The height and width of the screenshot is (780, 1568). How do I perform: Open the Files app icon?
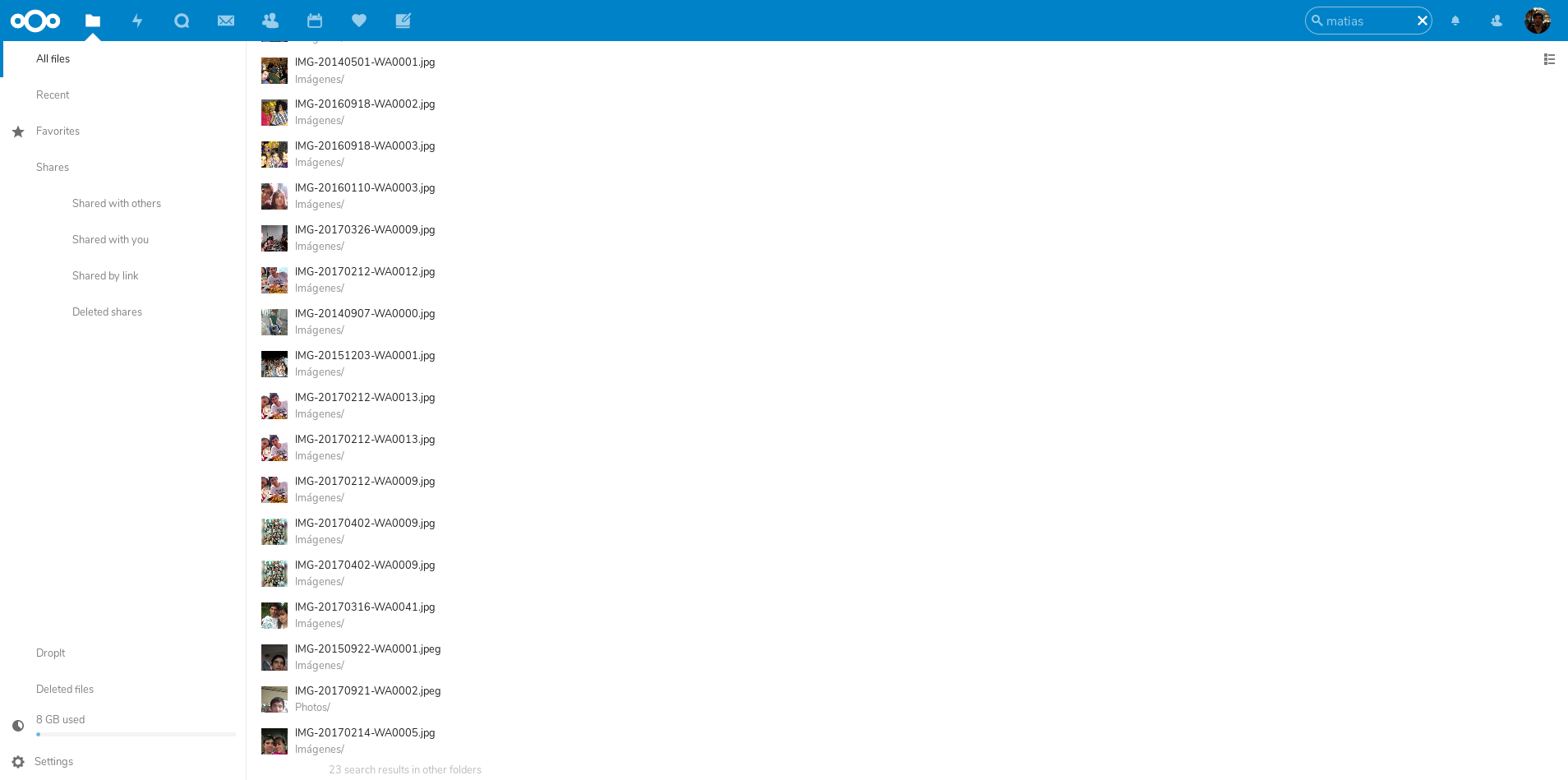93,21
